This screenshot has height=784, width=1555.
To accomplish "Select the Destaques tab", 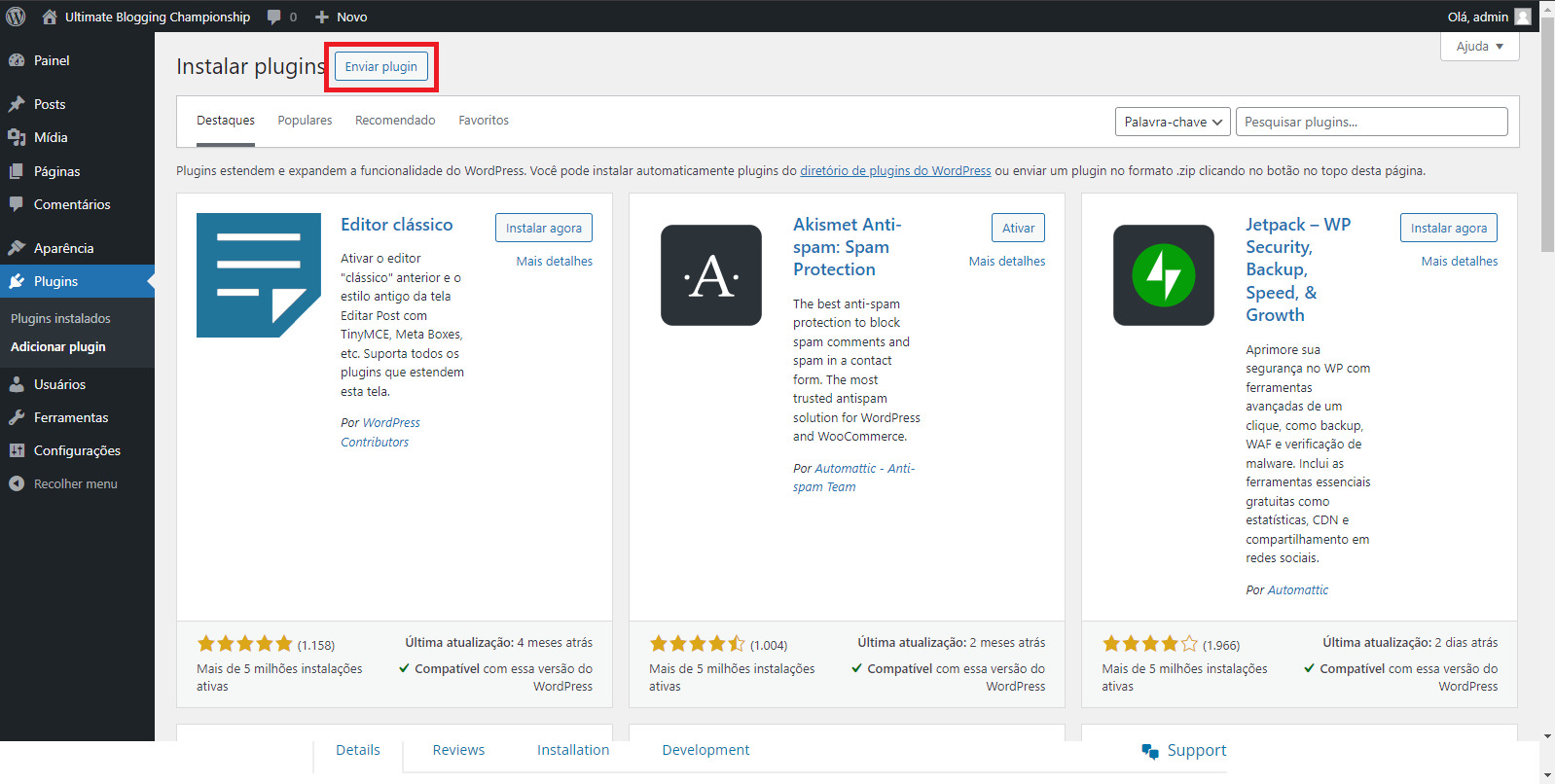I will (226, 121).
